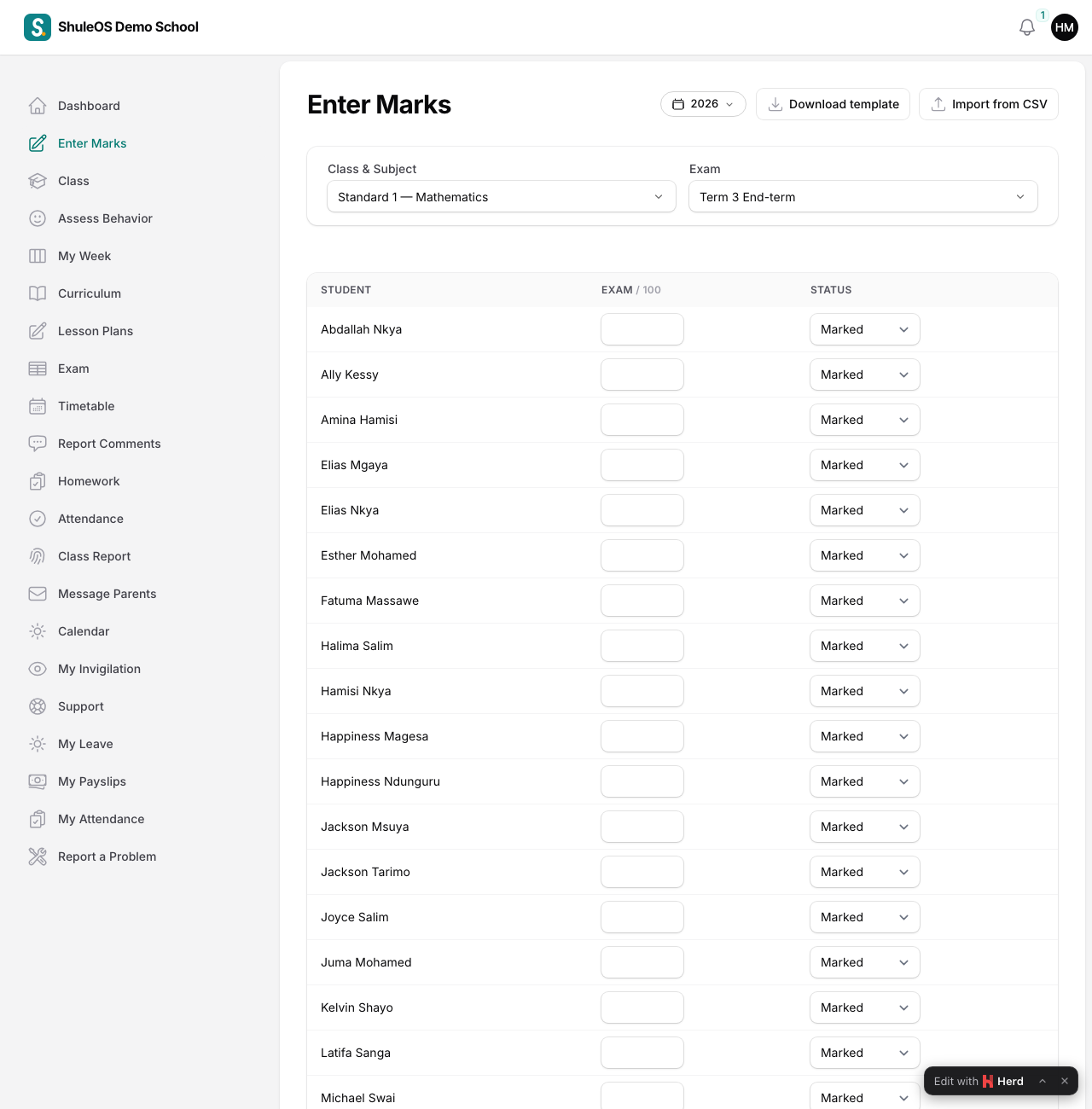Viewport: 1092px width, 1109px height.
Task: Expand the 2026 year selector
Action: click(703, 104)
